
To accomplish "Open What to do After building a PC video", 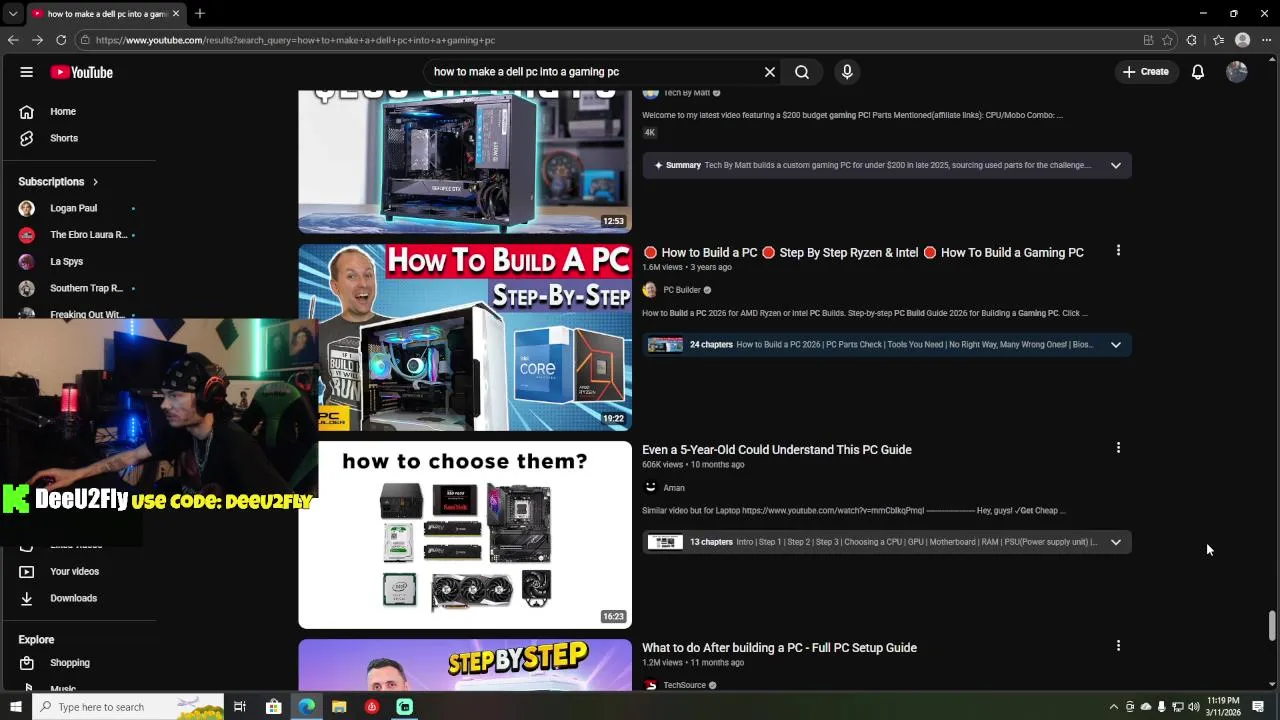I will [779, 648].
